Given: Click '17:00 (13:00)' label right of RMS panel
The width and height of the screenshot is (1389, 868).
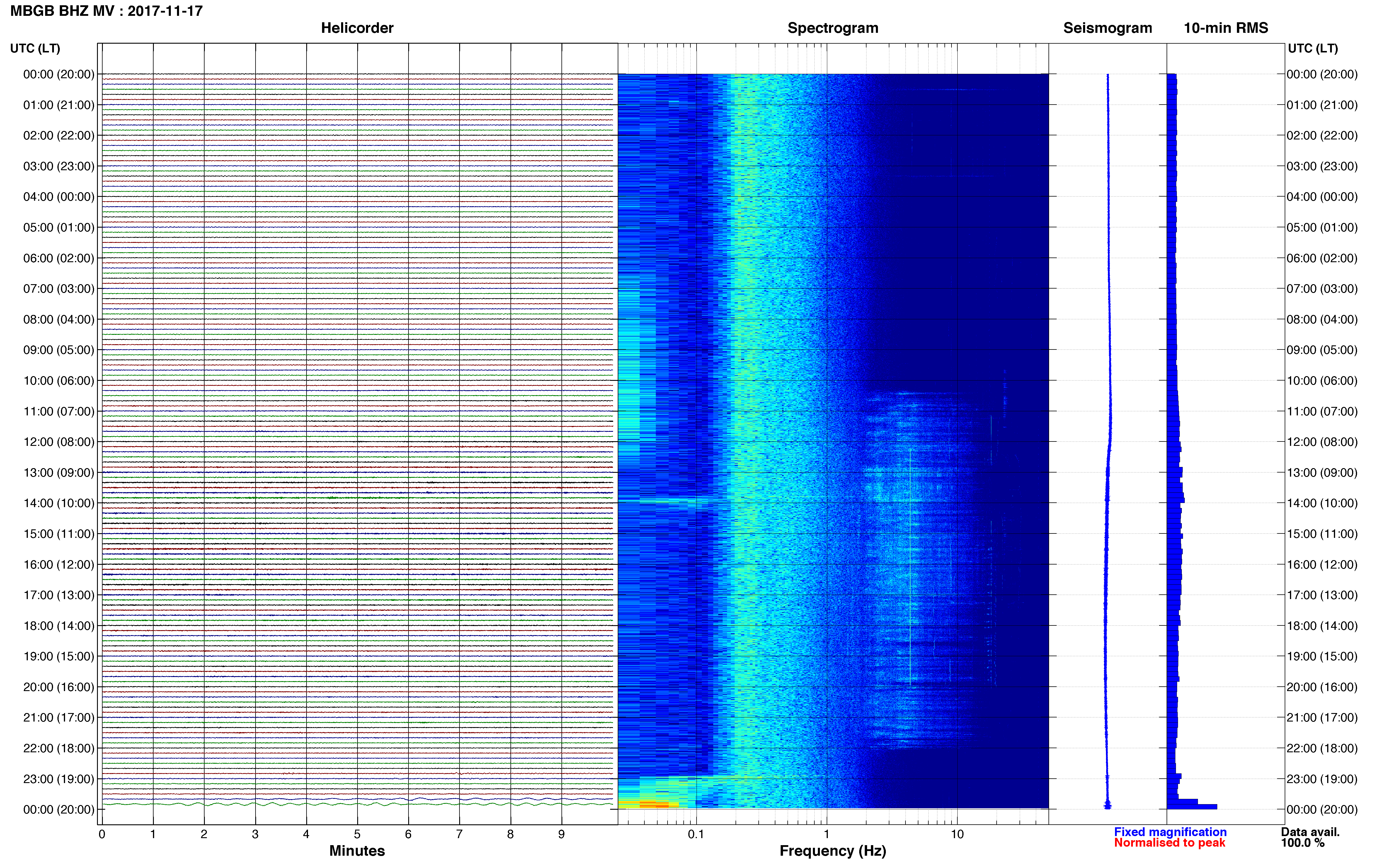Looking at the screenshot, I should tap(1322, 595).
